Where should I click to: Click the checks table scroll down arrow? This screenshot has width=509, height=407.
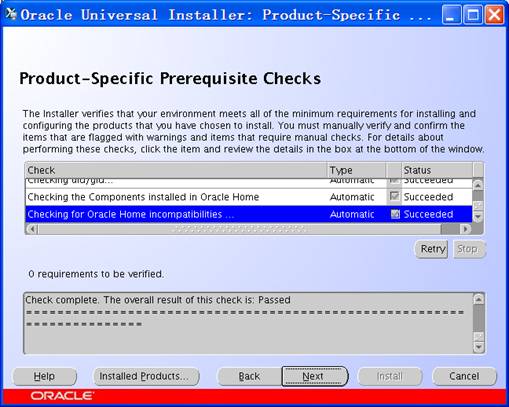[x=478, y=217]
